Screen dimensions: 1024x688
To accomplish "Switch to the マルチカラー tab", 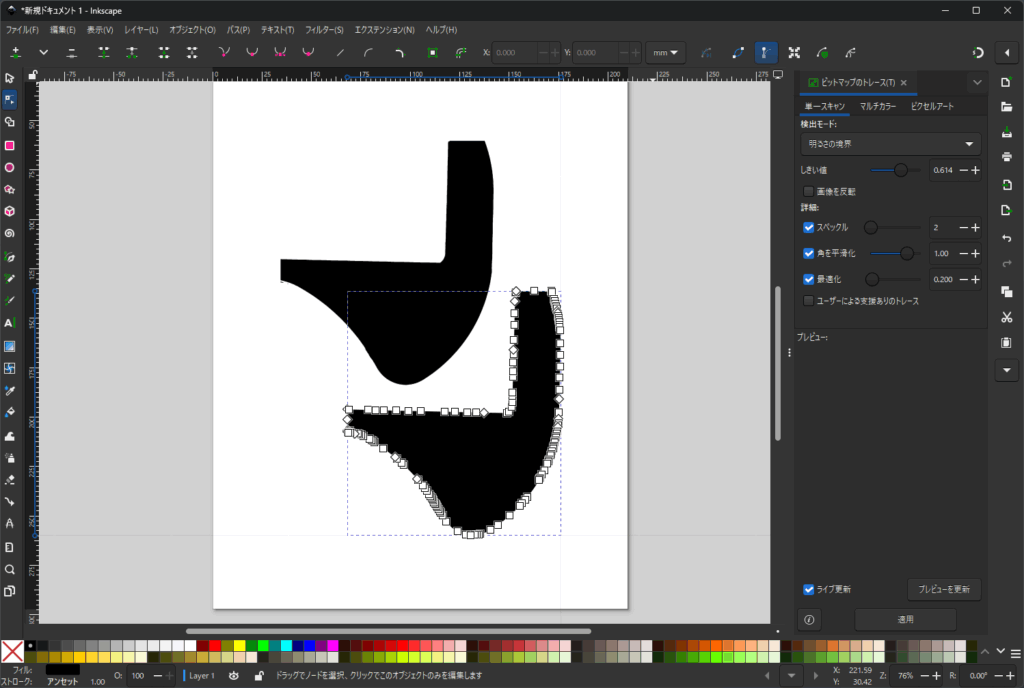I will click(x=877, y=106).
